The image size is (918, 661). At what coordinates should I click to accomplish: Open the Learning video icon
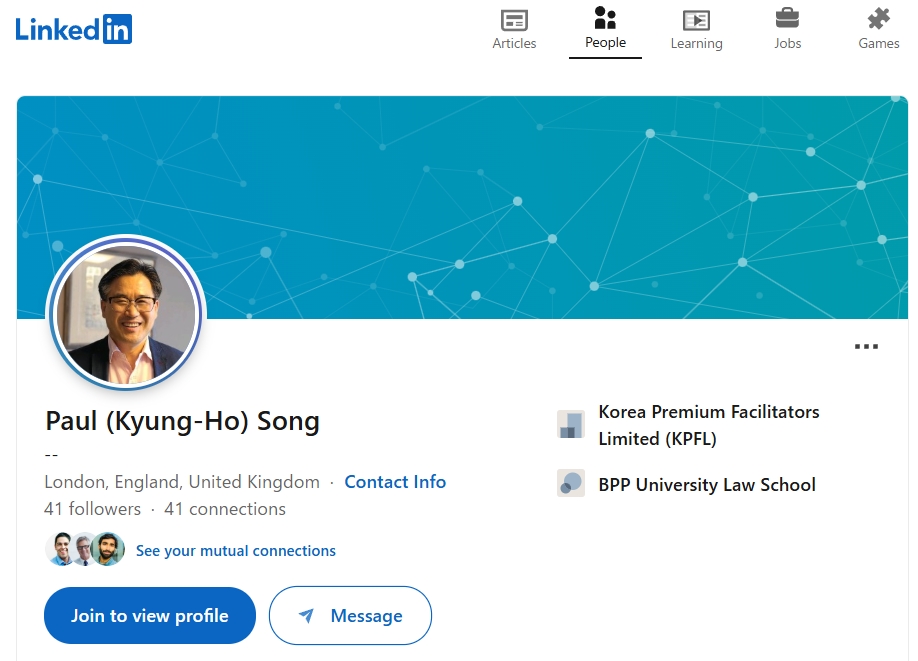click(696, 19)
